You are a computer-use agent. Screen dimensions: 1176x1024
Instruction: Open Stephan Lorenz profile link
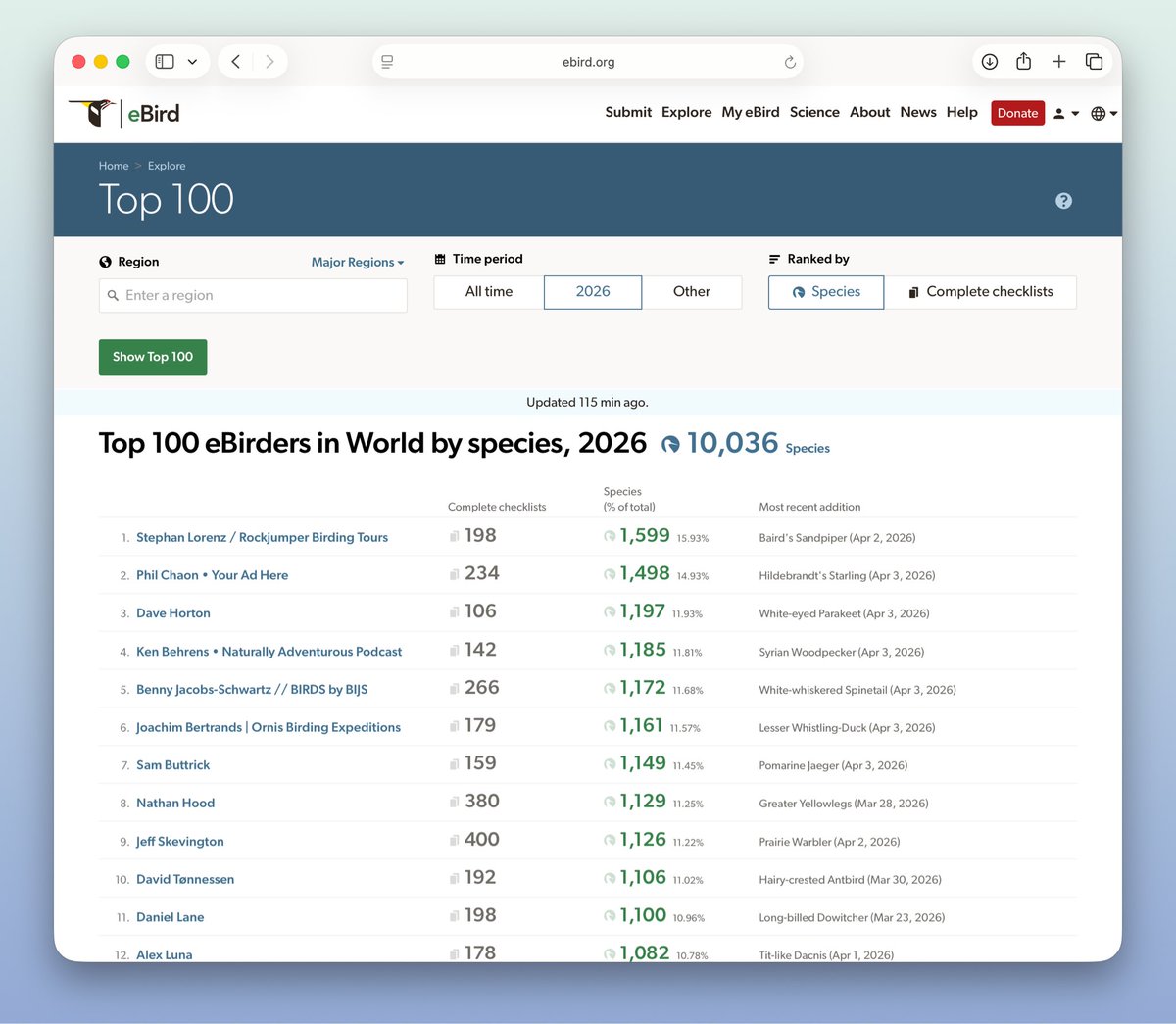coord(262,537)
